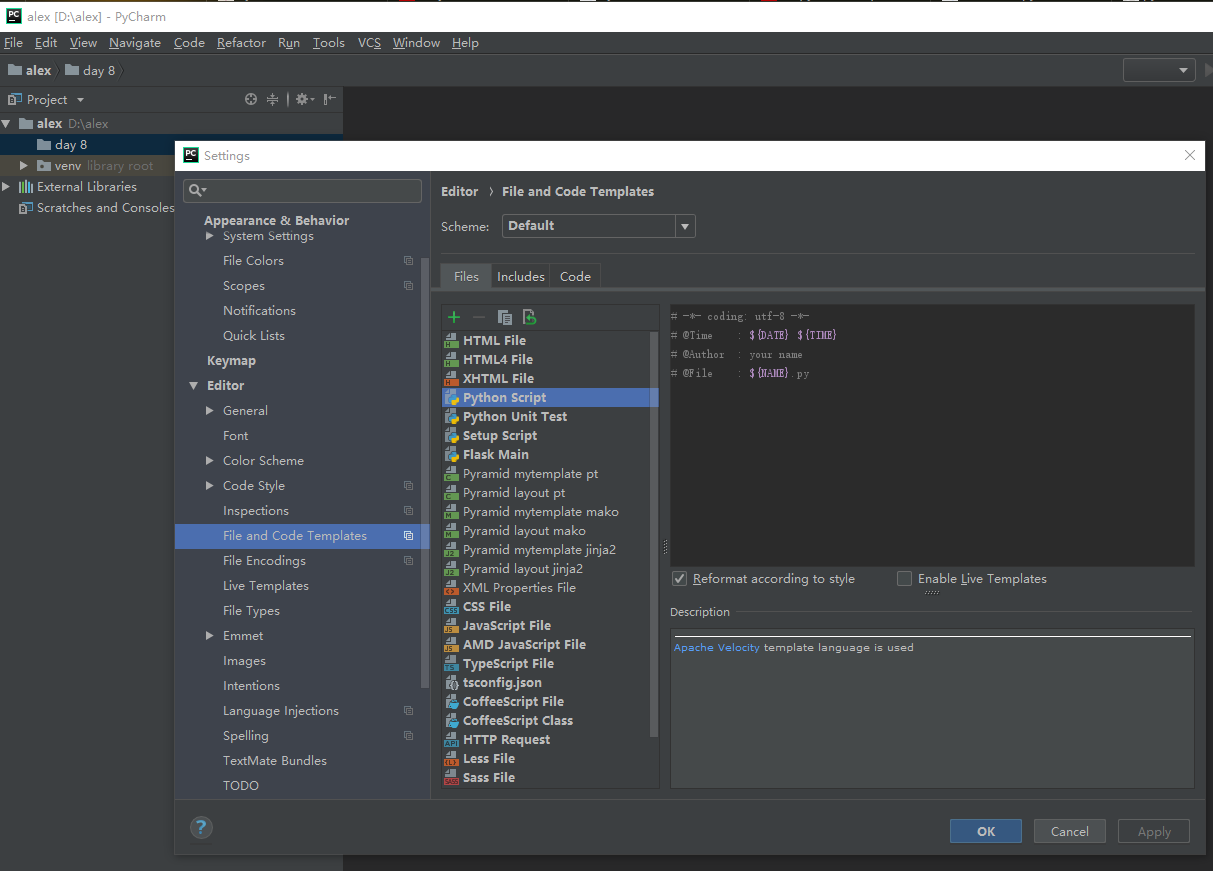Screen dimensions: 1213x871
Task: Click the scroll from source target icon
Action: 251,99
